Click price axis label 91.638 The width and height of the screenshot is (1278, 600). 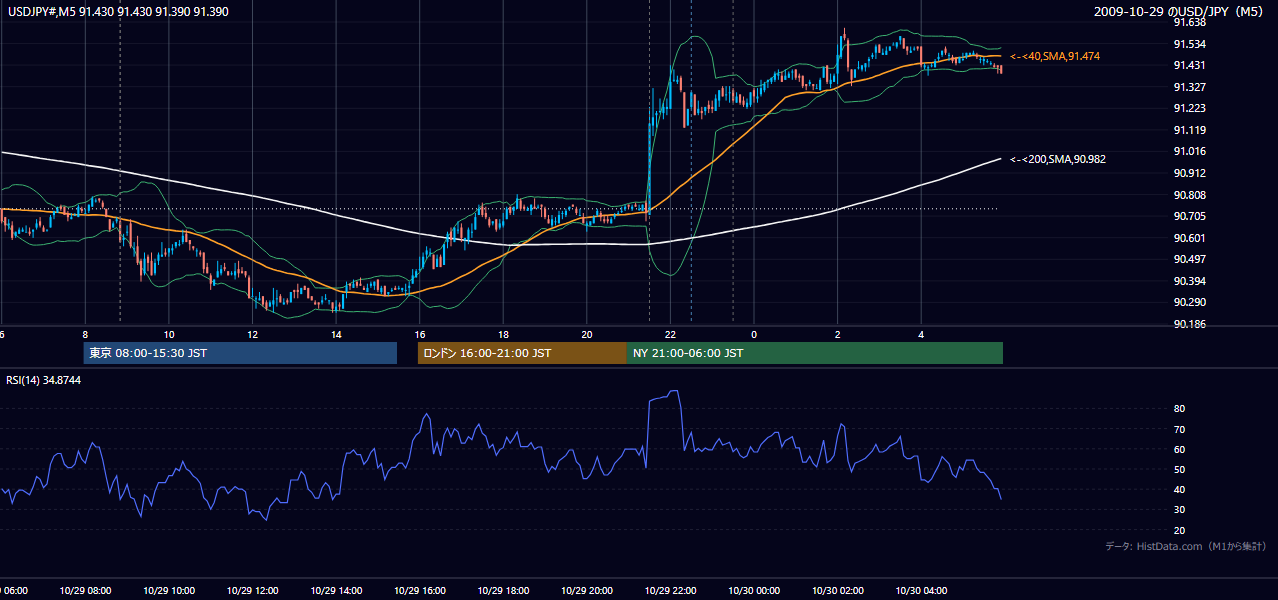click(1189, 22)
